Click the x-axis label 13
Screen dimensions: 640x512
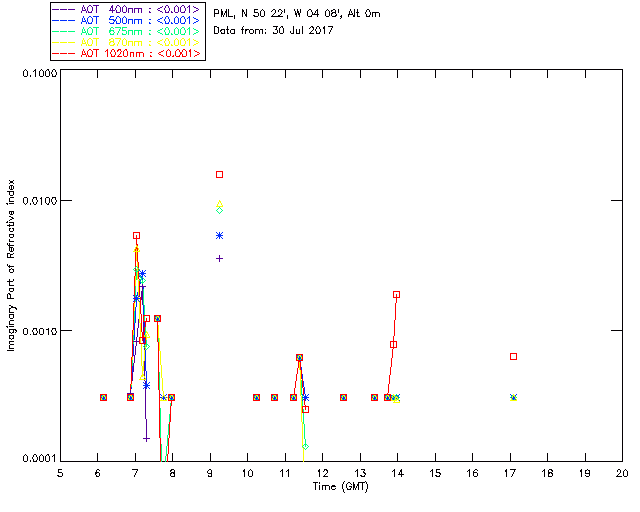(360, 473)
